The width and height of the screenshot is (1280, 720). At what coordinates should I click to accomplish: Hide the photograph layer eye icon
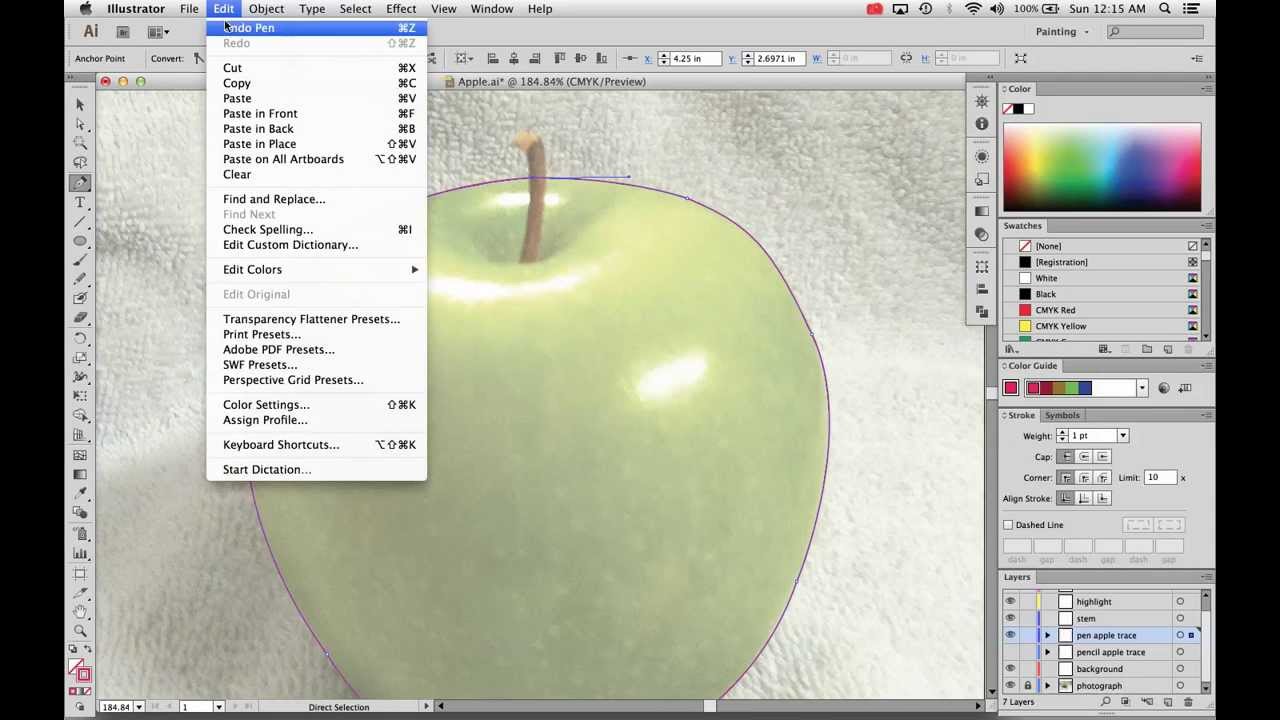[x=1010, y=686]
